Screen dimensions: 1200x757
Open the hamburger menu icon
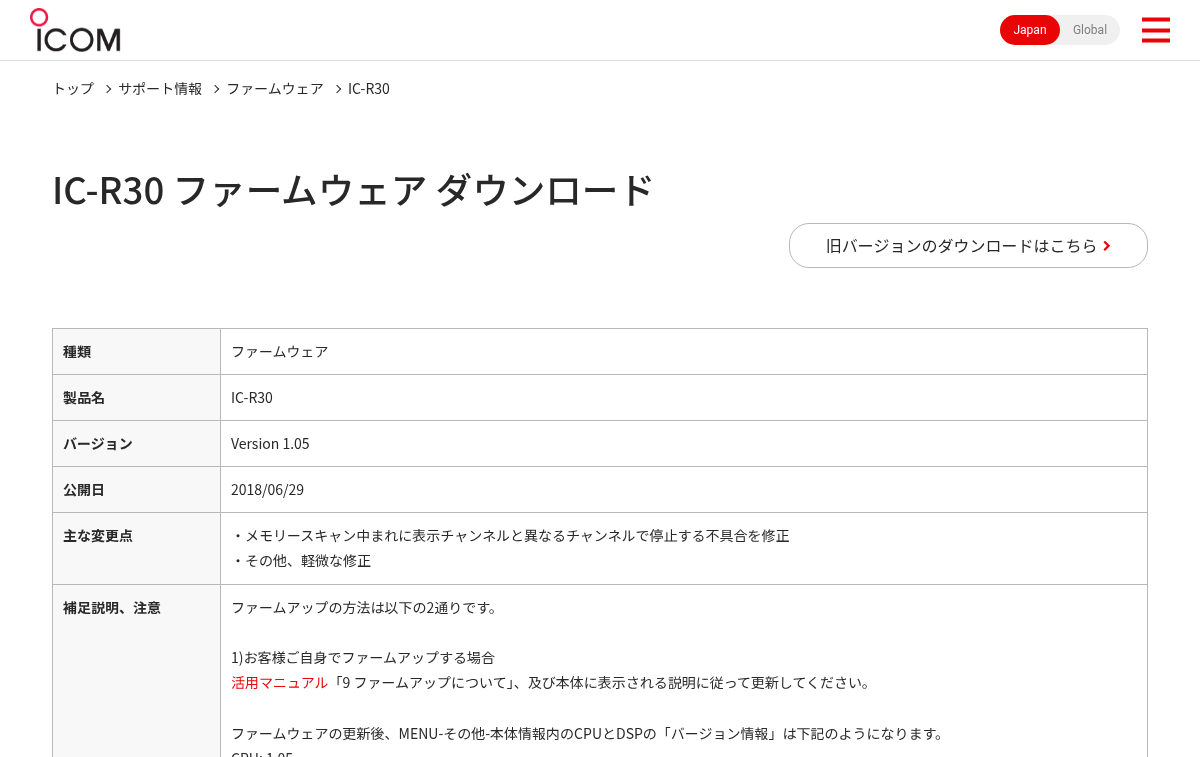(x=1155, y=30)
